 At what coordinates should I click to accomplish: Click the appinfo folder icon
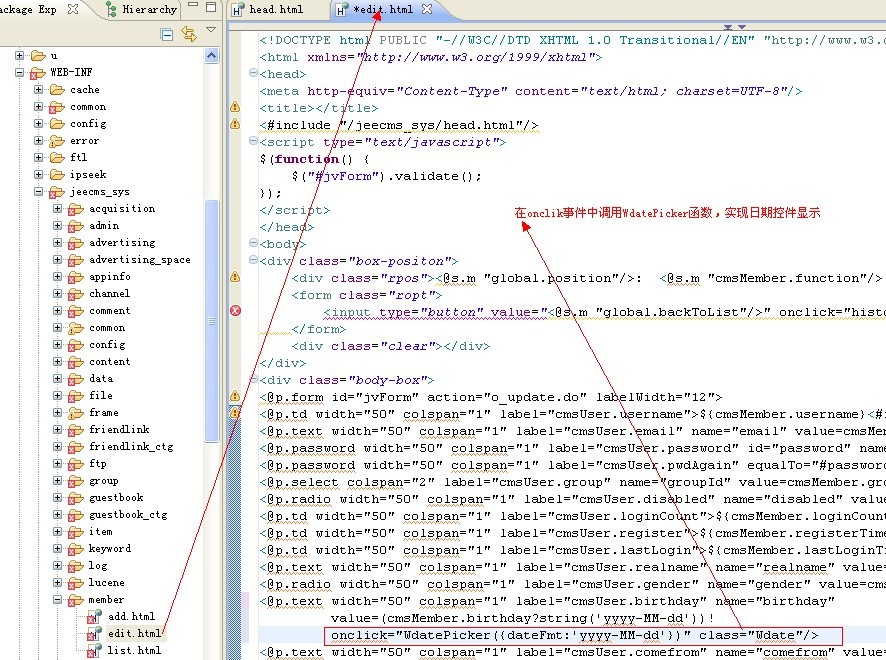[x=76, y=277]
